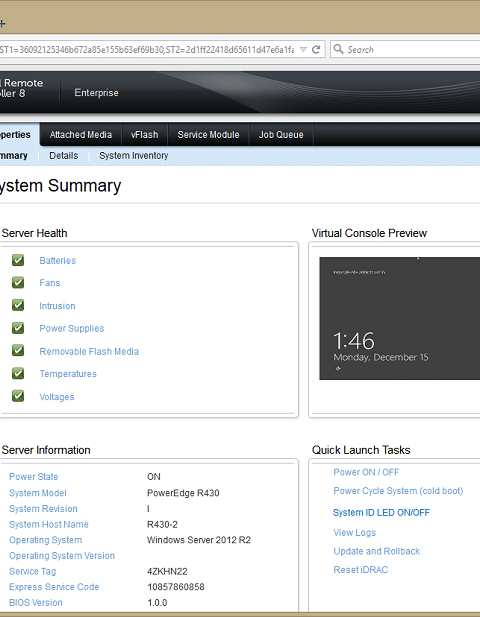The height and width of the screenshot is (617, 480).
Task: Click the Enterprise license label in header
Action: point(96,93)
